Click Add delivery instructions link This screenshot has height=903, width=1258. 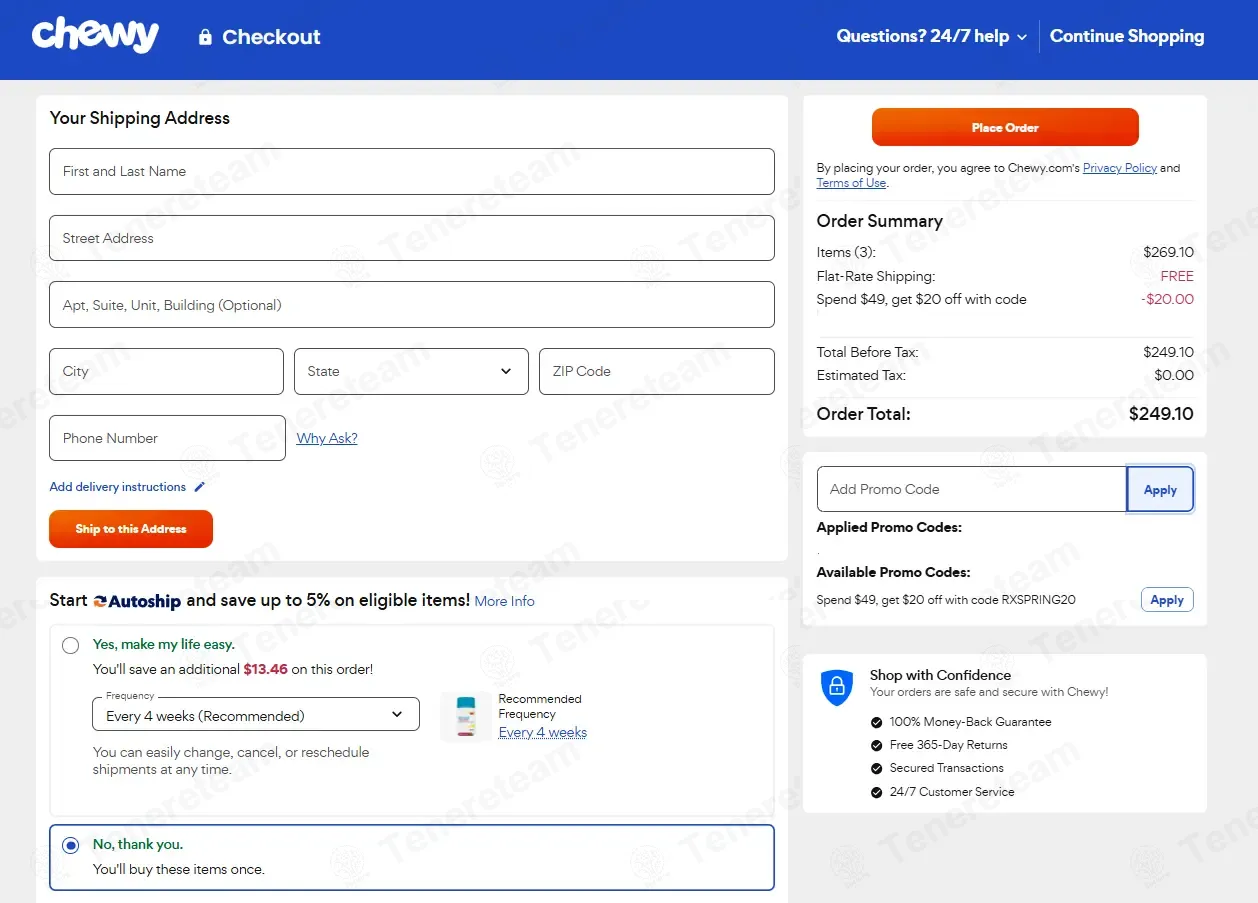click(118, 487)
